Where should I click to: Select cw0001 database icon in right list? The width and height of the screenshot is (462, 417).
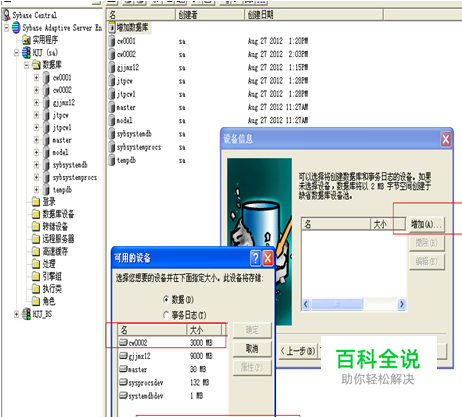click(112, 41)
